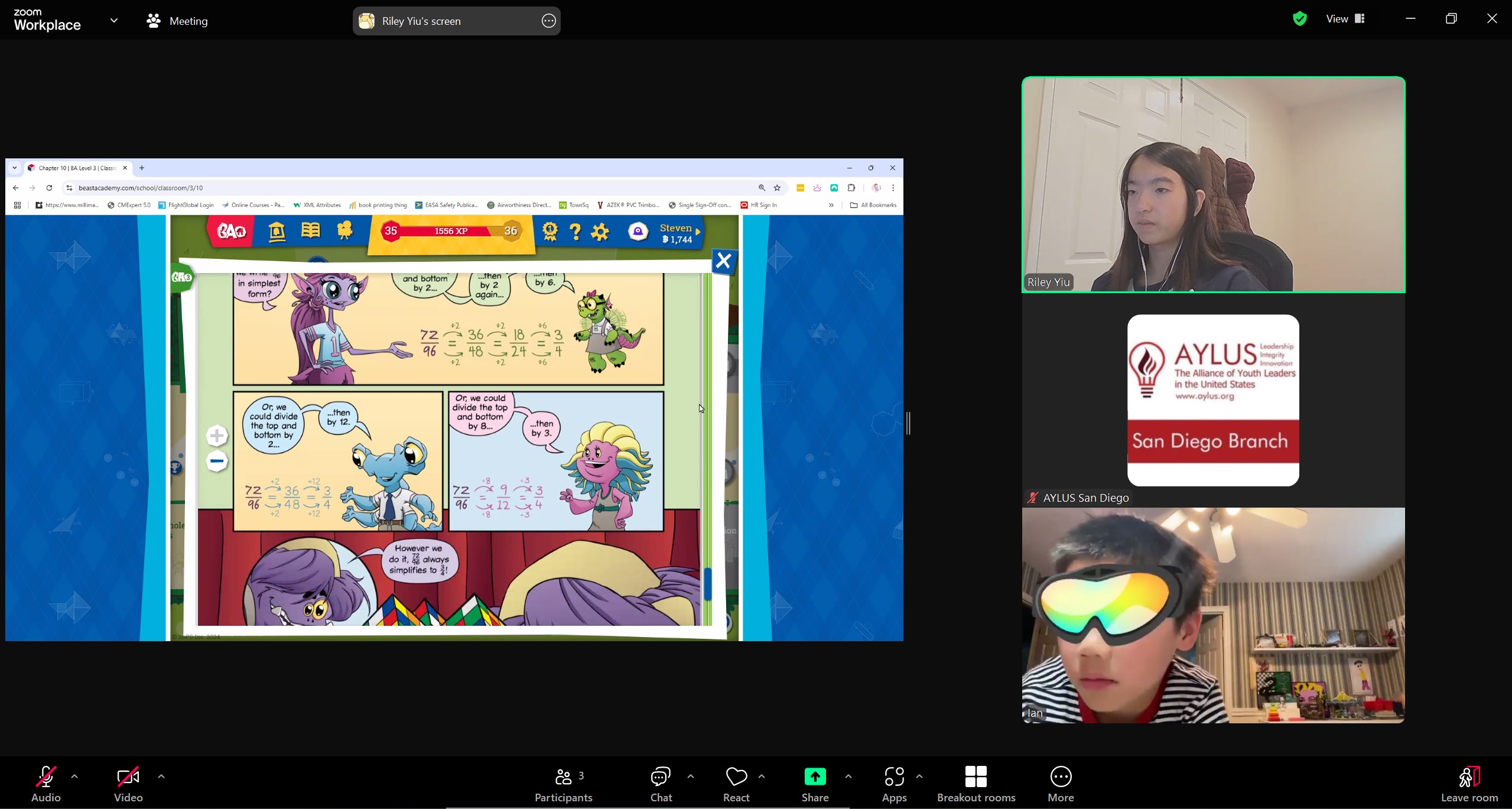1512x809 pixels.
Task: Click the browser apps grid icon
Action: point(17,205)
